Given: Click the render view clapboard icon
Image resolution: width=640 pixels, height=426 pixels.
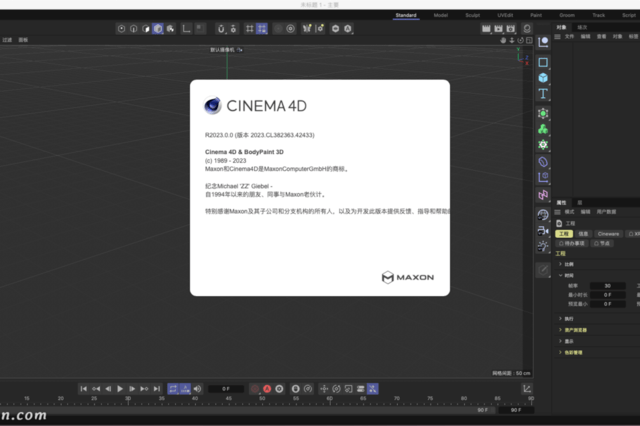Looking at the screenshot, I should click(x=486, y=29).
